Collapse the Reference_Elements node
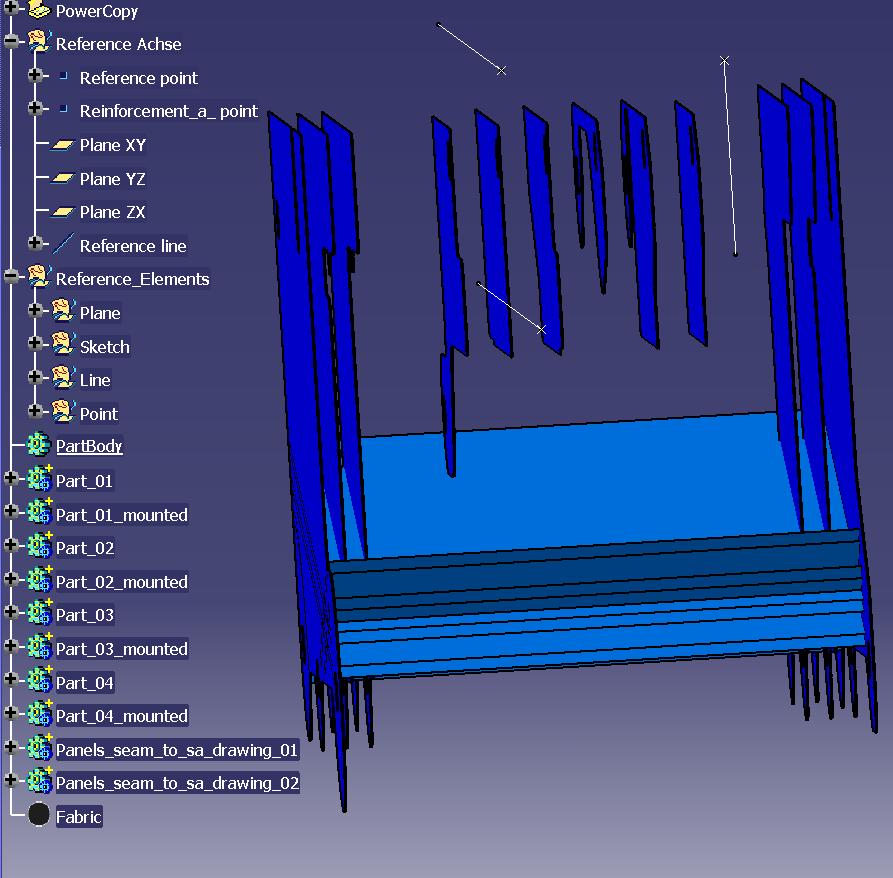This screenshot has width=893, height=878. pyautogui.click(x=10, y=277)
